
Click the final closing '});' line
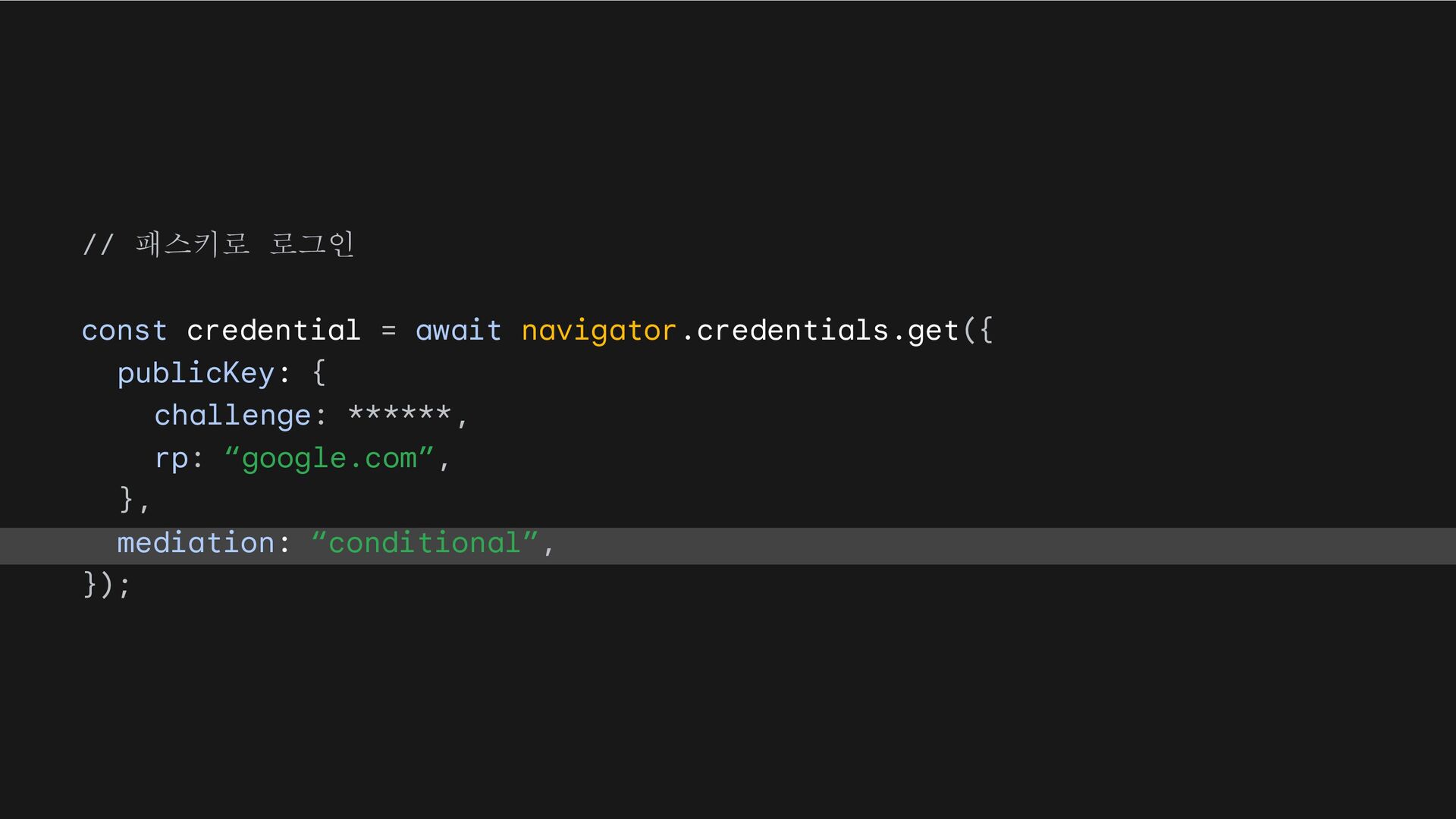(107, 585)
